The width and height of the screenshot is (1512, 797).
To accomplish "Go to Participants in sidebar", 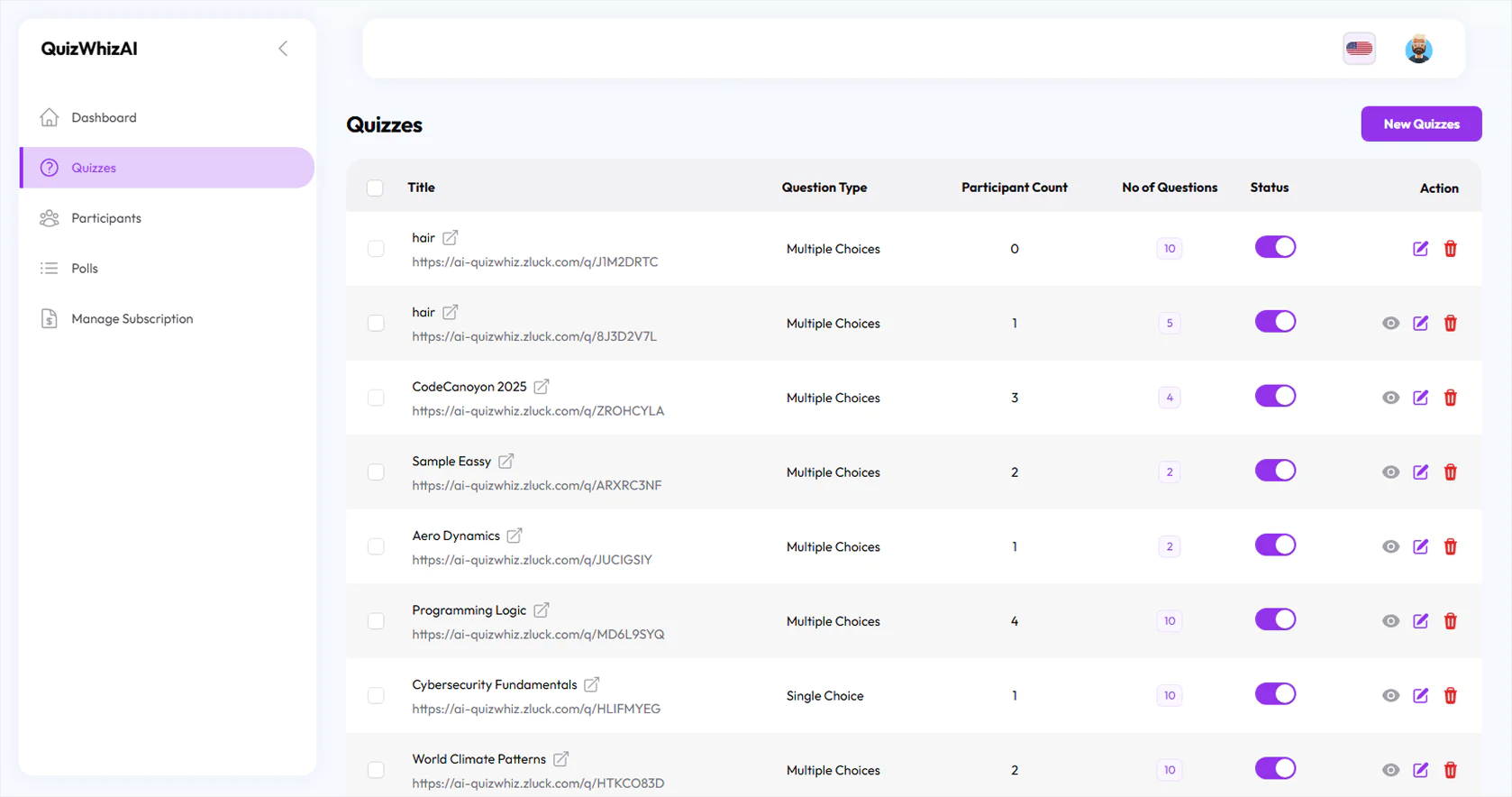I will (106, 218).
